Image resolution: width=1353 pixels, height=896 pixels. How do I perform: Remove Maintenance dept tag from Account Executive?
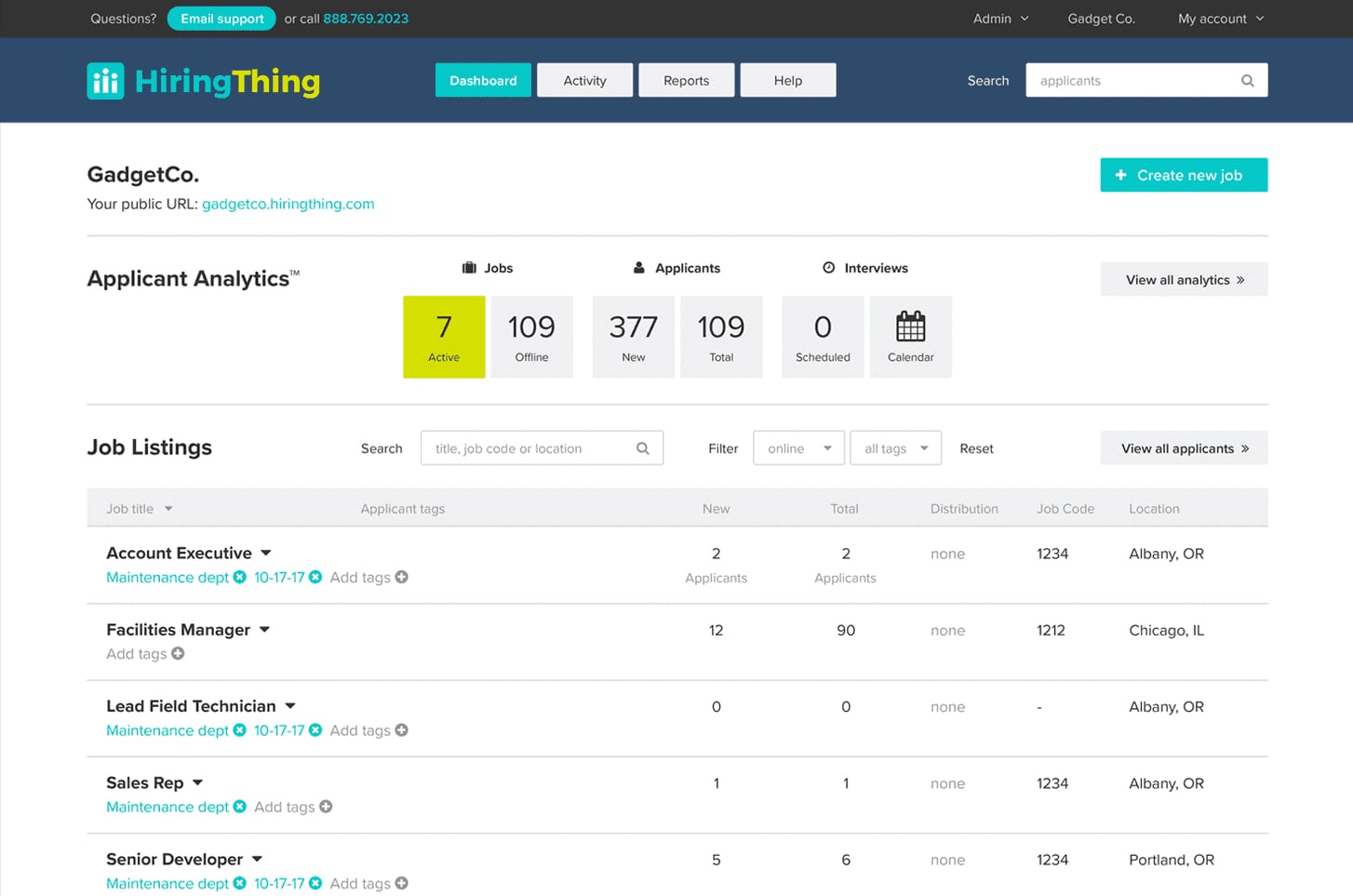240,577
